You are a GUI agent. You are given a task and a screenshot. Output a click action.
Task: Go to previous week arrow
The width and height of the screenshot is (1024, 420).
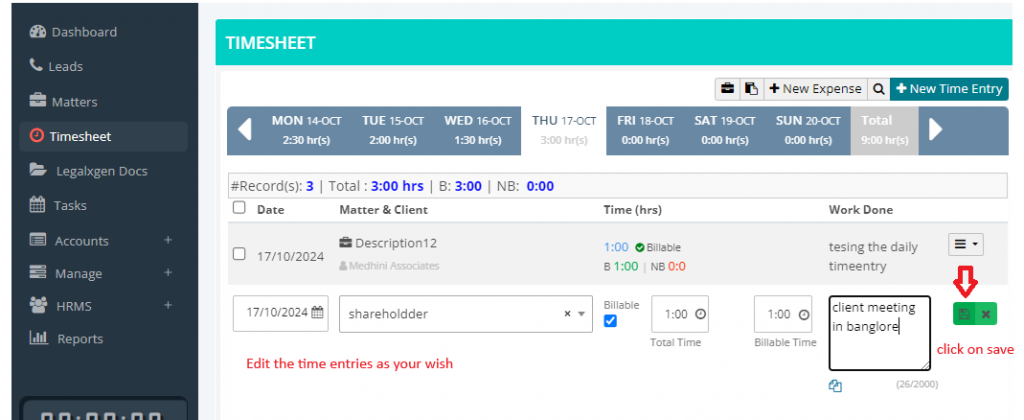(244, 130)
